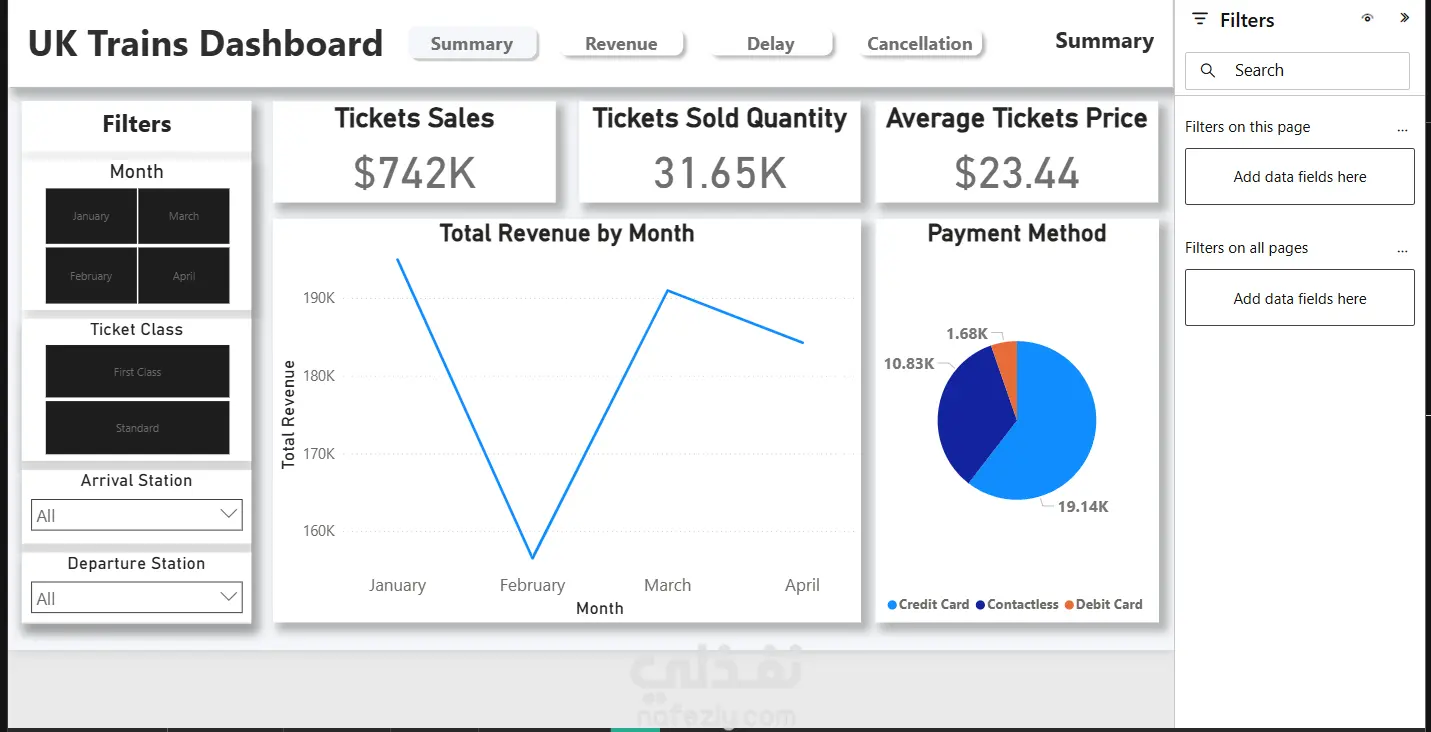Open more options for Filters on this page

tap(1402, 128)
